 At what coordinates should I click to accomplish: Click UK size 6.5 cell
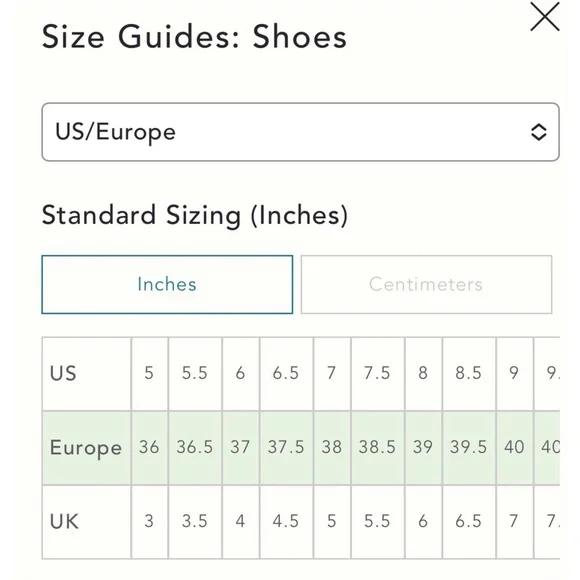[469, 522]
